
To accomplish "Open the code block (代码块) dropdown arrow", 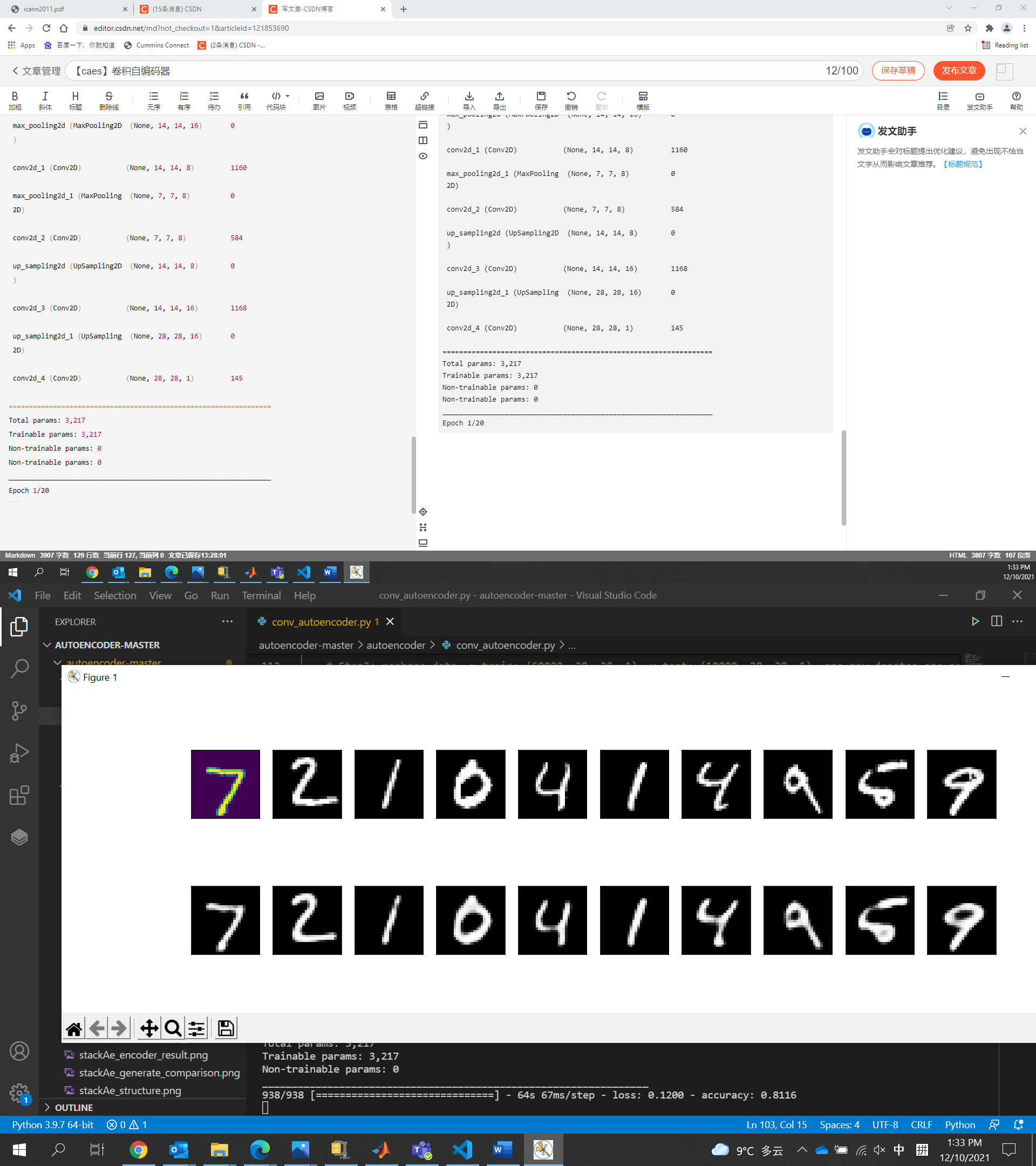I will pyautogui.click(x=288, y=96).
